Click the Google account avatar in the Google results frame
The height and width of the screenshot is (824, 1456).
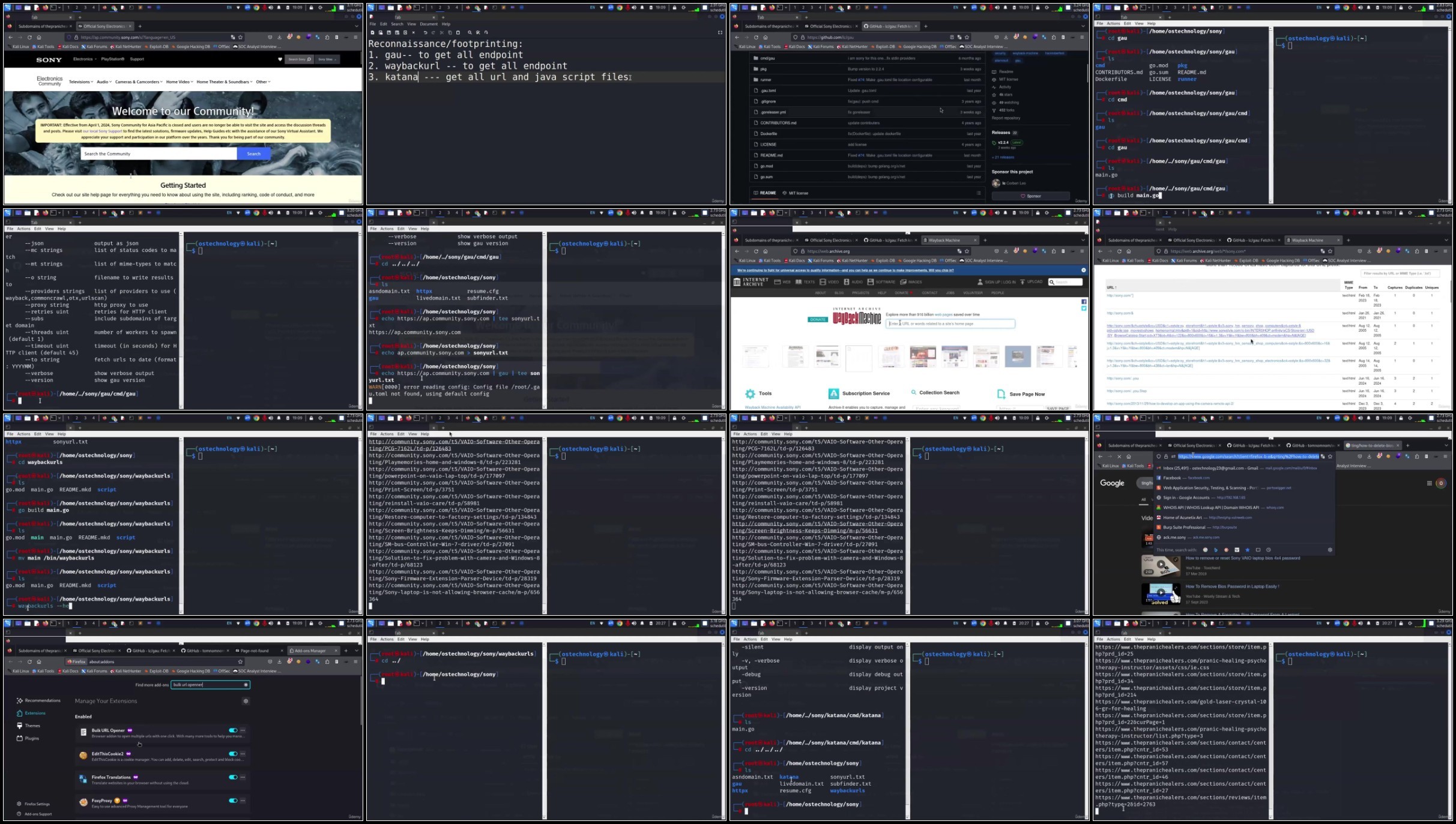tap(1440, 483)
